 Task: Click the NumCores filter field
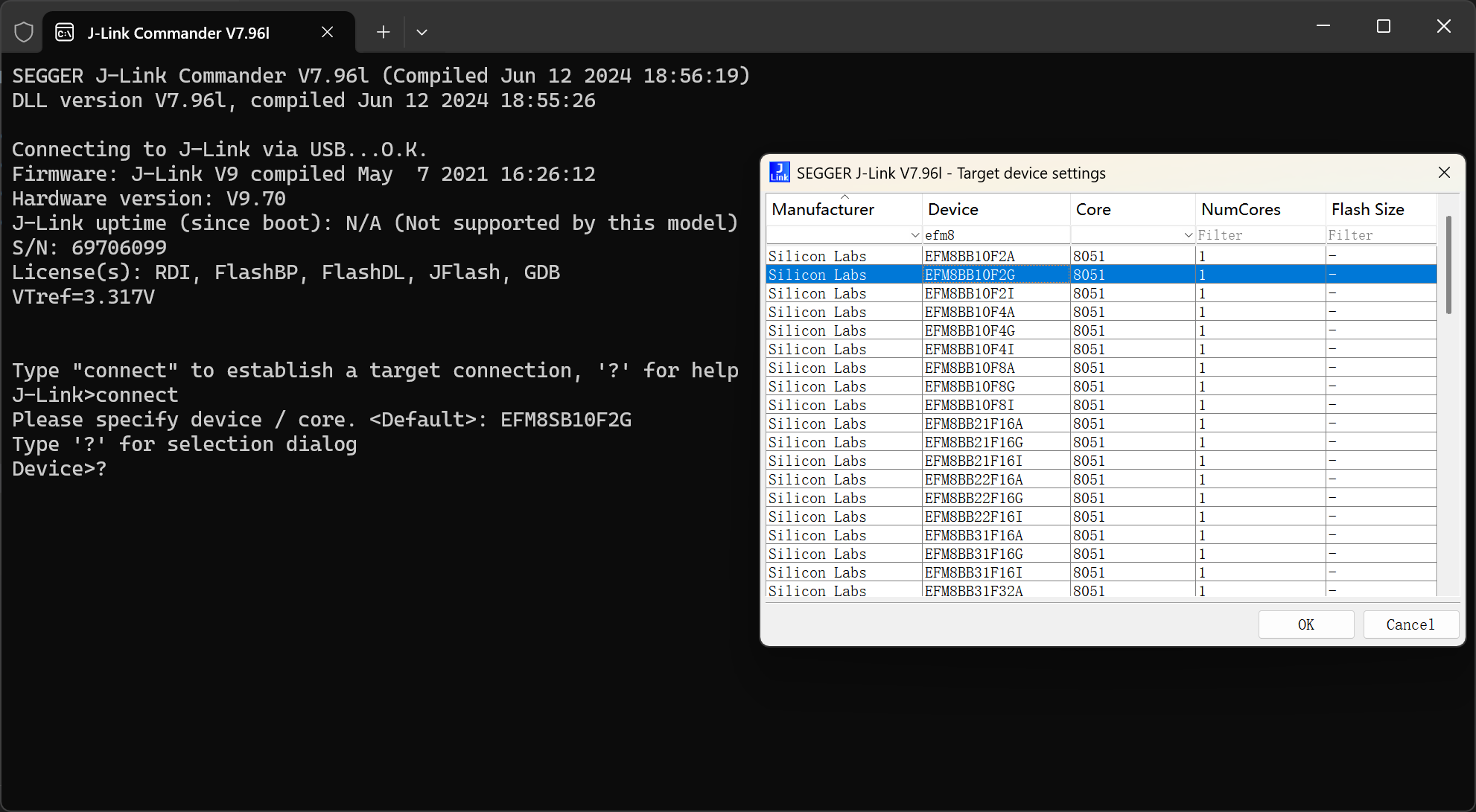click(1259, 235)
